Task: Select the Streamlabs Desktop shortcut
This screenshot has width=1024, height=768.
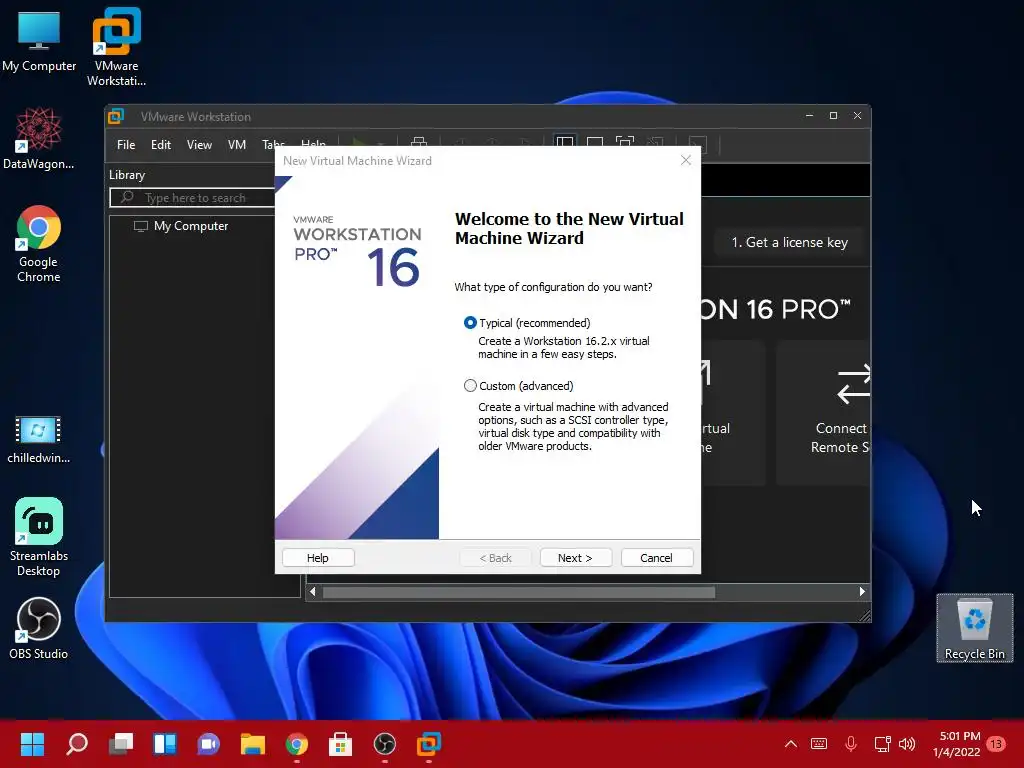Action: (x=39, y=537)
